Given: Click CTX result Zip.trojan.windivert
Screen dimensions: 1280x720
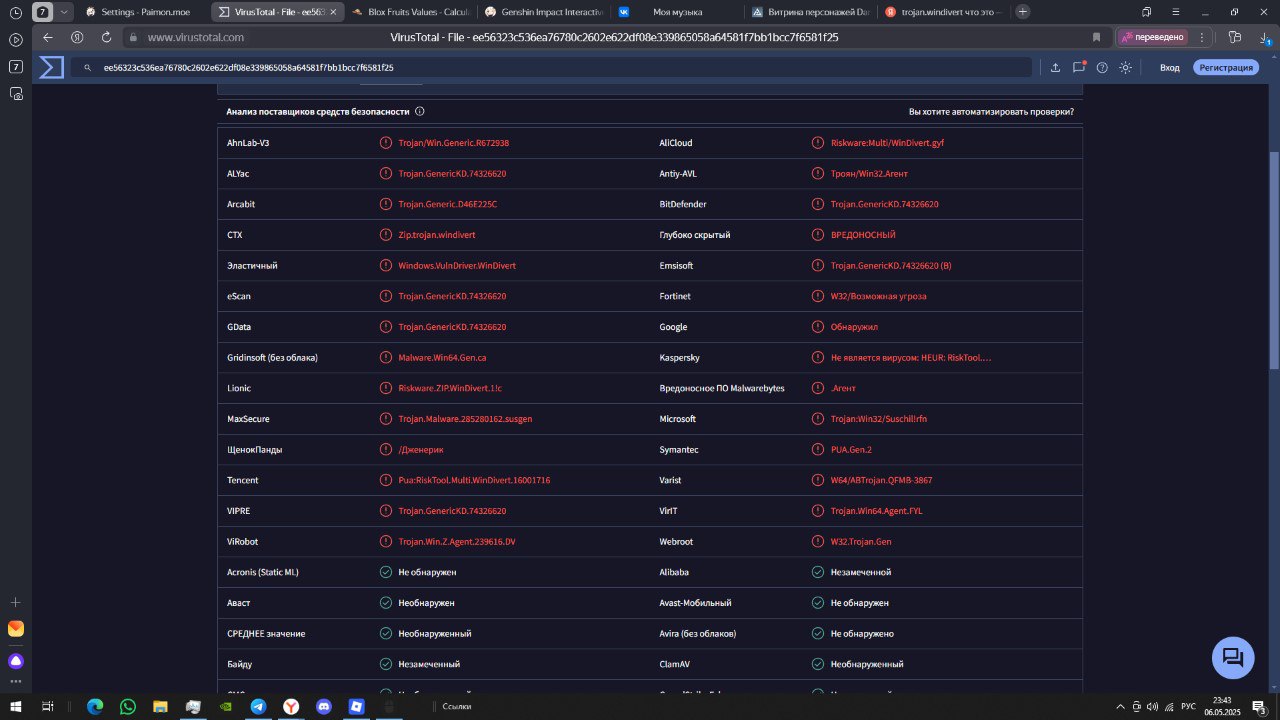Looking at the screenshot, I should [436, 235].
